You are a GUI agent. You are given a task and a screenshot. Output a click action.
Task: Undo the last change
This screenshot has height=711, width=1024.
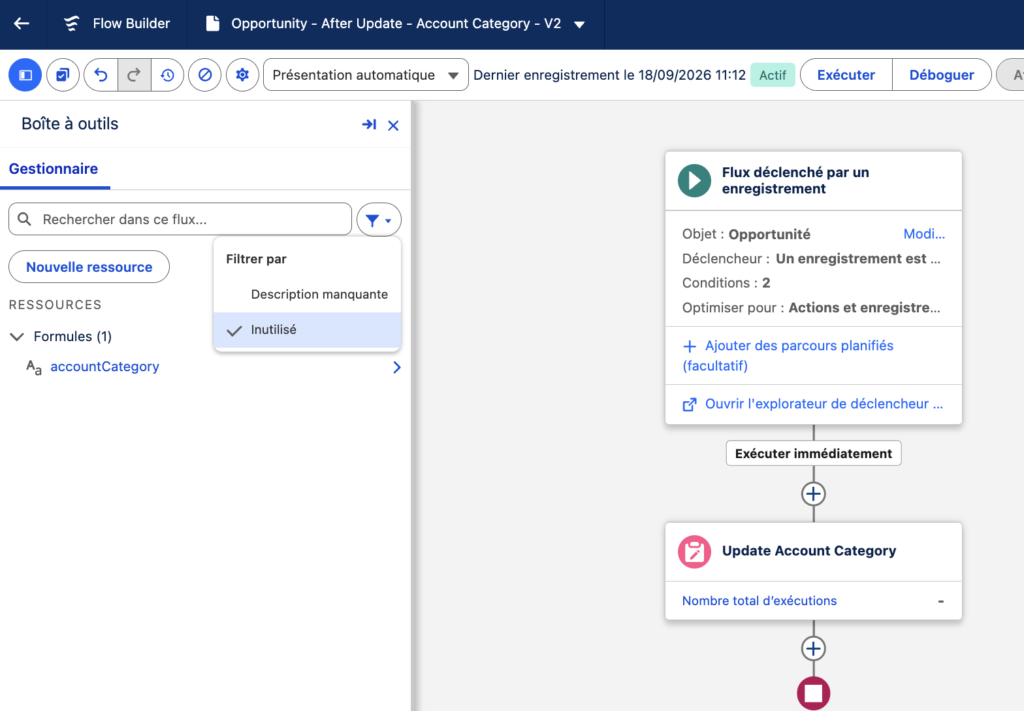101,75
